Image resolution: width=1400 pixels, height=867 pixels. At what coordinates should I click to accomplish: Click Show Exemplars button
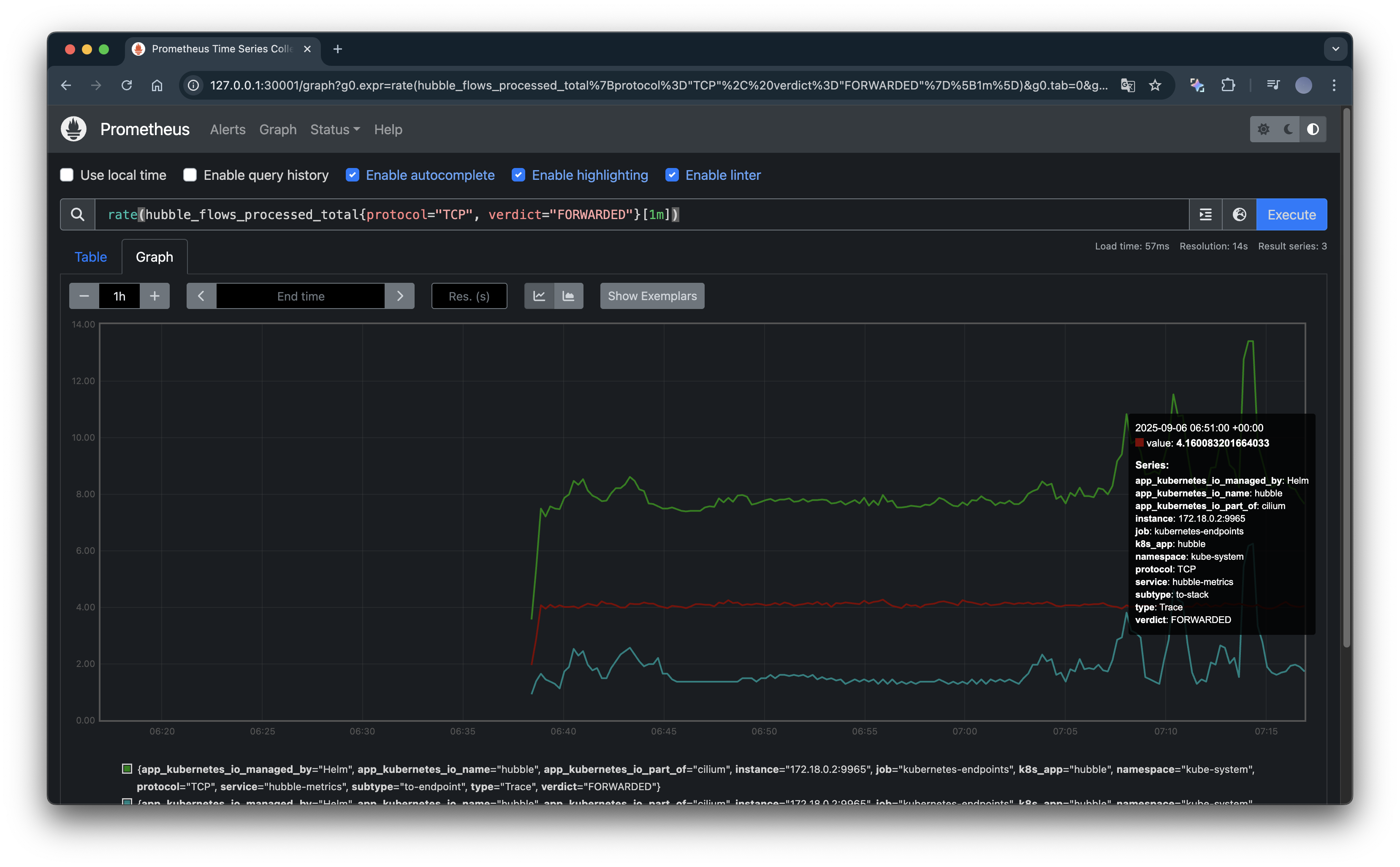(652, 296)
